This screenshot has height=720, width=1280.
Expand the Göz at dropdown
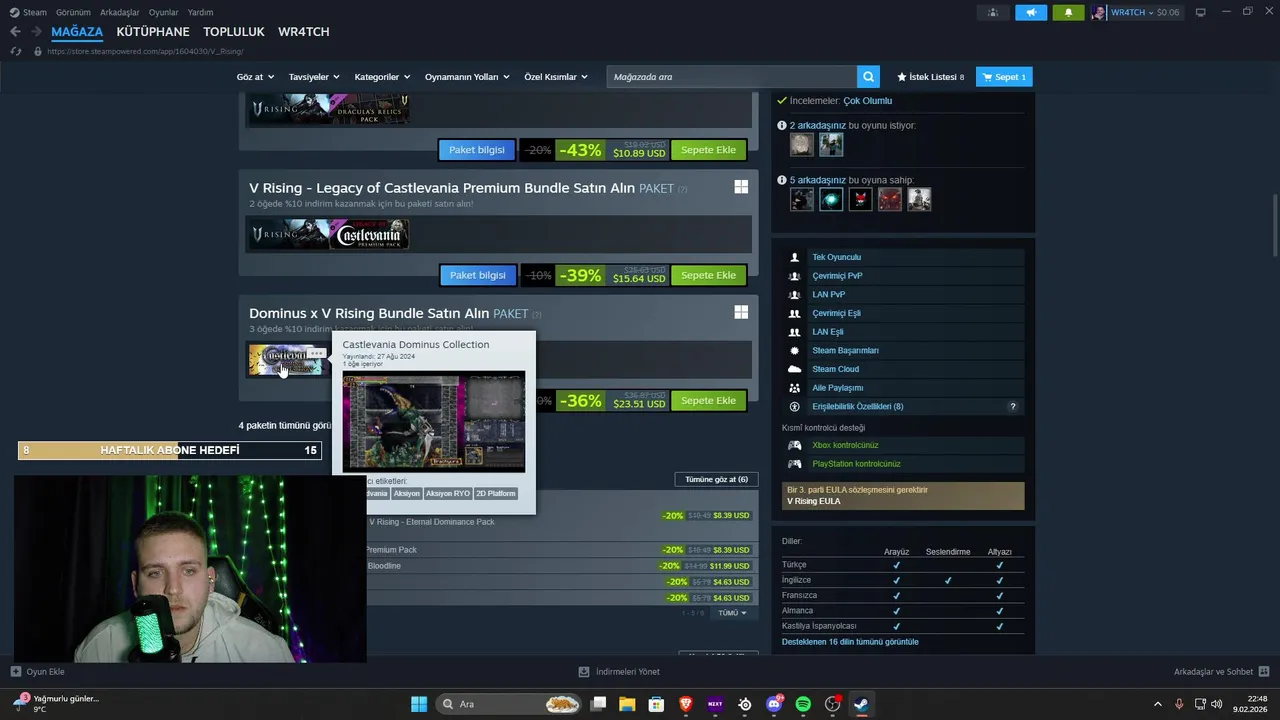pyautogui.click(x=254, y=77)
